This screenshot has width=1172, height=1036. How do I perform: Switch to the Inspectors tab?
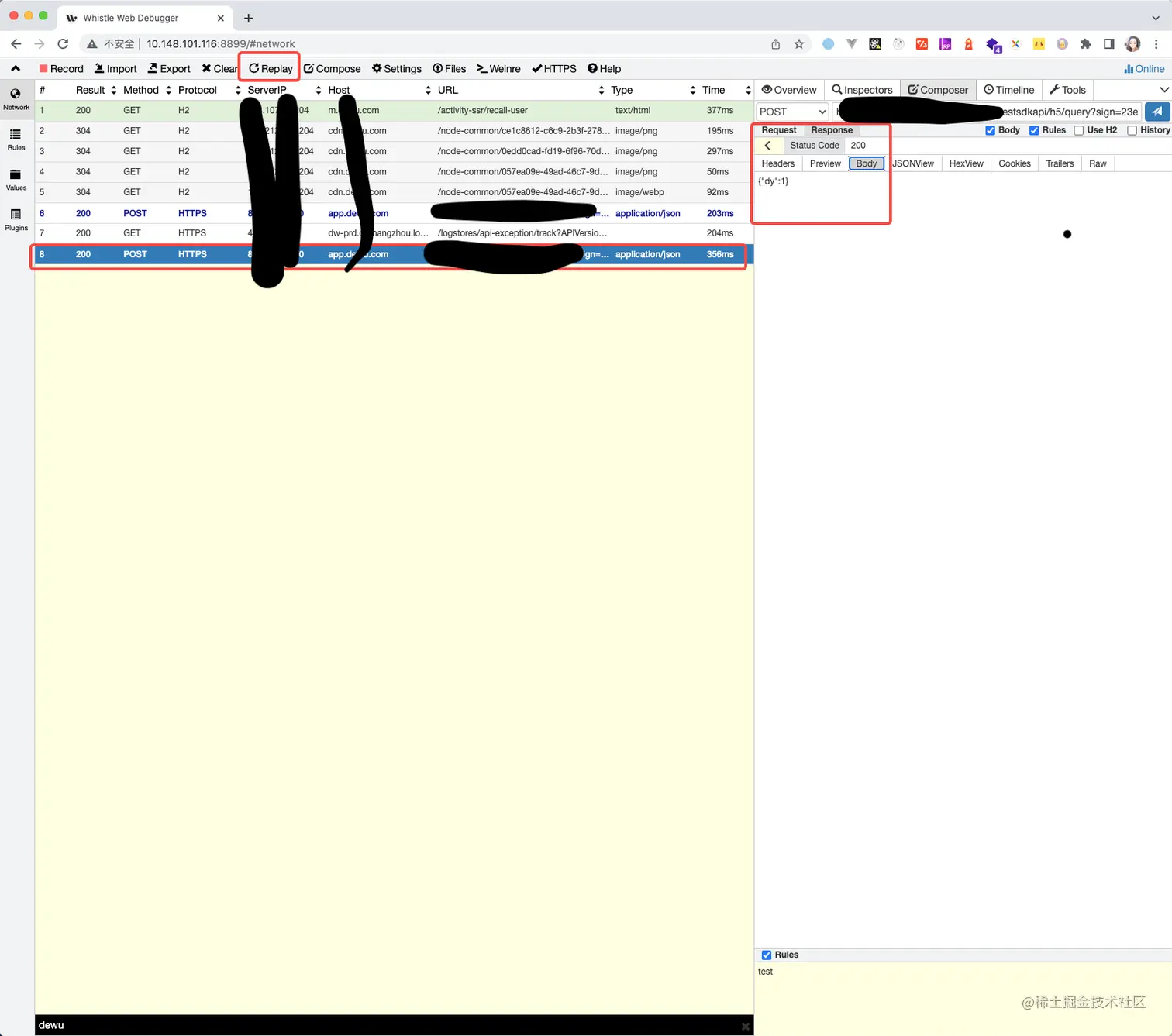pyautogui.click(x=862, y=90)
